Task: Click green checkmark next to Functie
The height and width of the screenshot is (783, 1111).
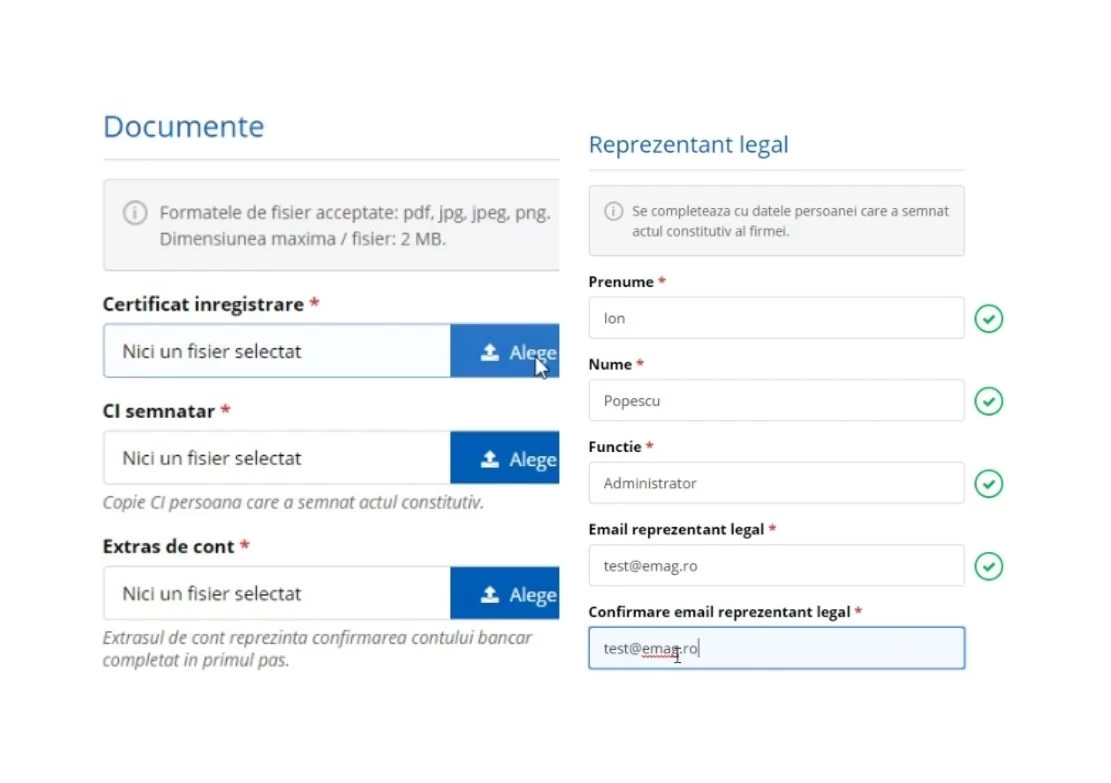Action: click(x=988, y=484)
